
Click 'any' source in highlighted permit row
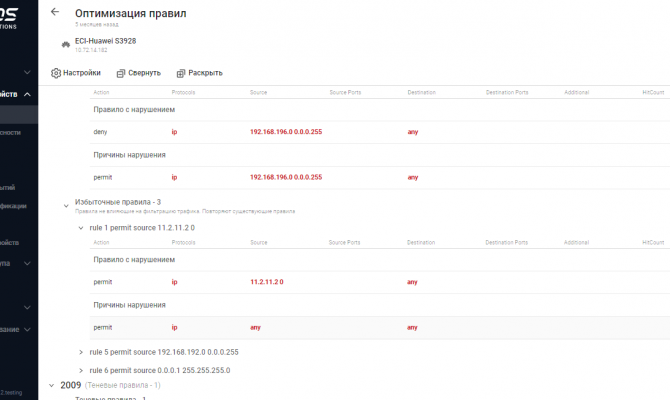pos(255,328)
